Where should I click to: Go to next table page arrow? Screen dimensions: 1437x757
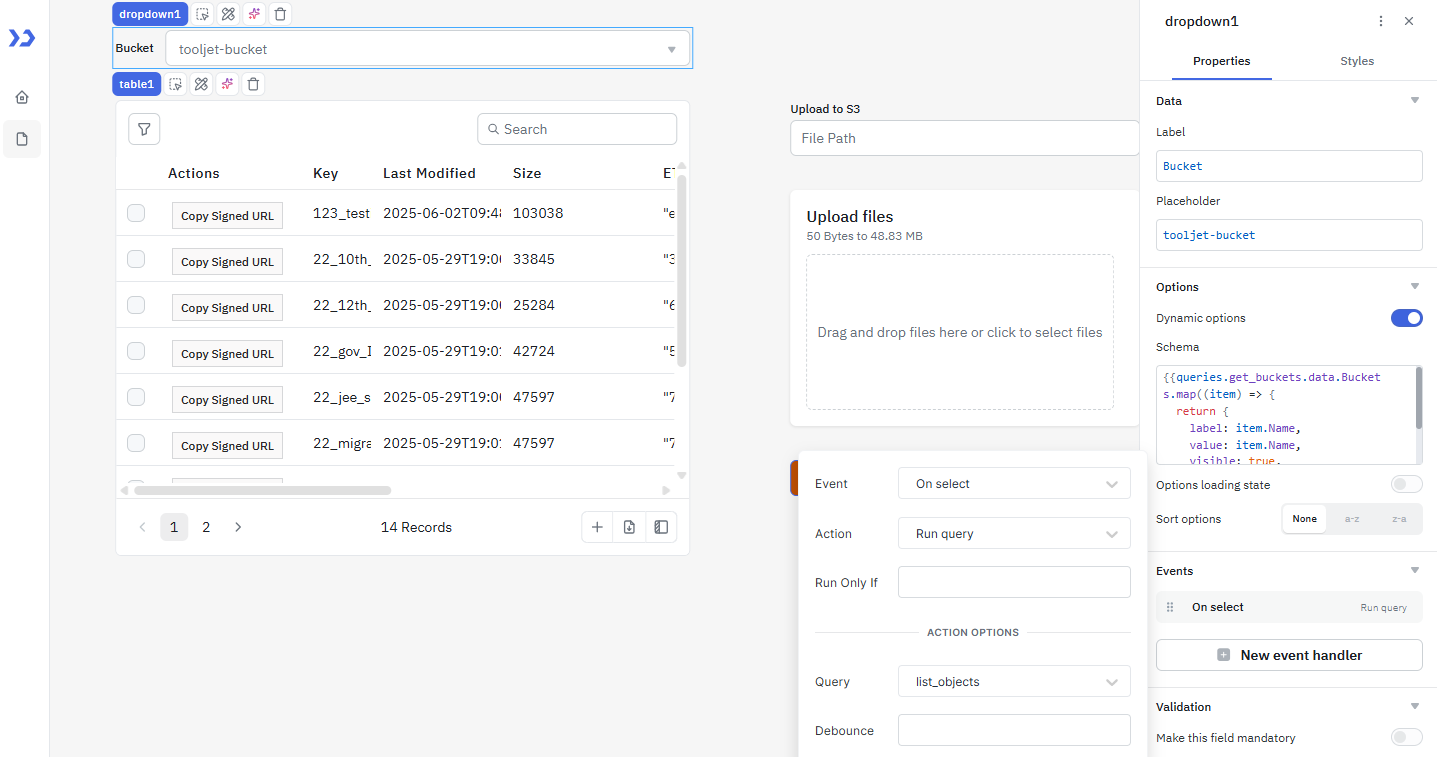click(x=238, y=527)
